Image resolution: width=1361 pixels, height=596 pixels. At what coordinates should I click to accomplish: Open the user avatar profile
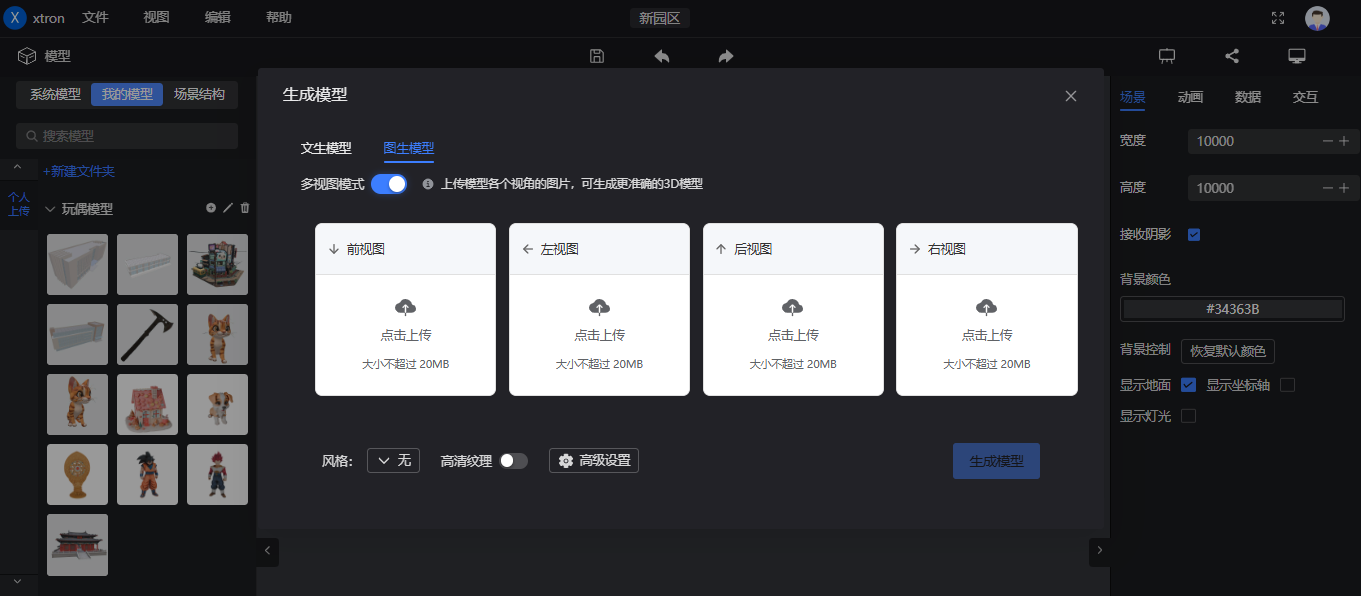1317,18
